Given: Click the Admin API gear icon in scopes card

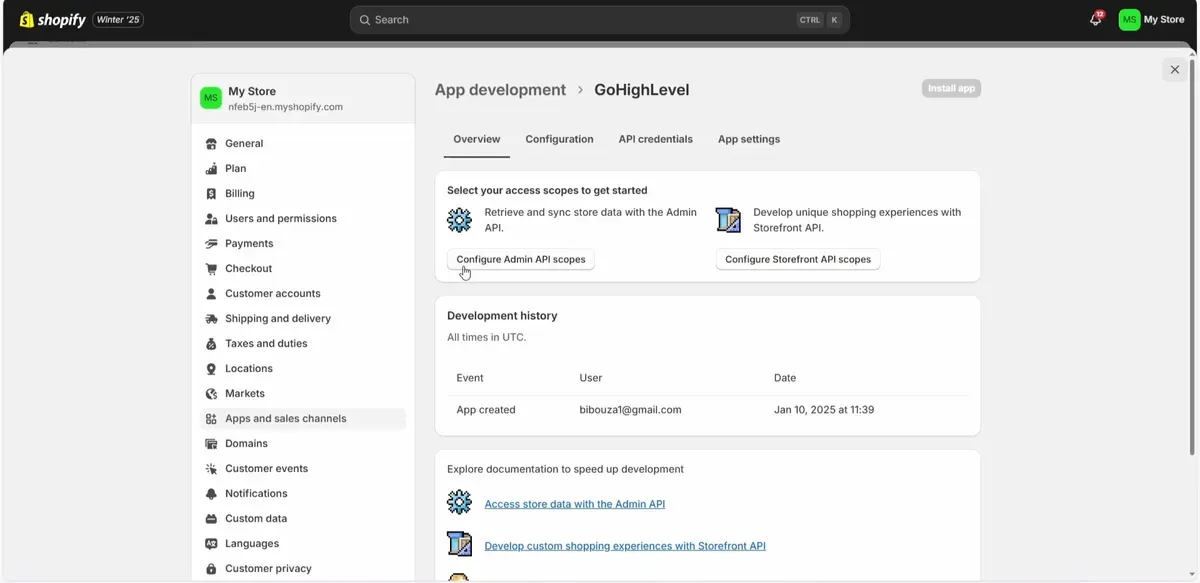Looking at the screenshot, I should 459,220.
